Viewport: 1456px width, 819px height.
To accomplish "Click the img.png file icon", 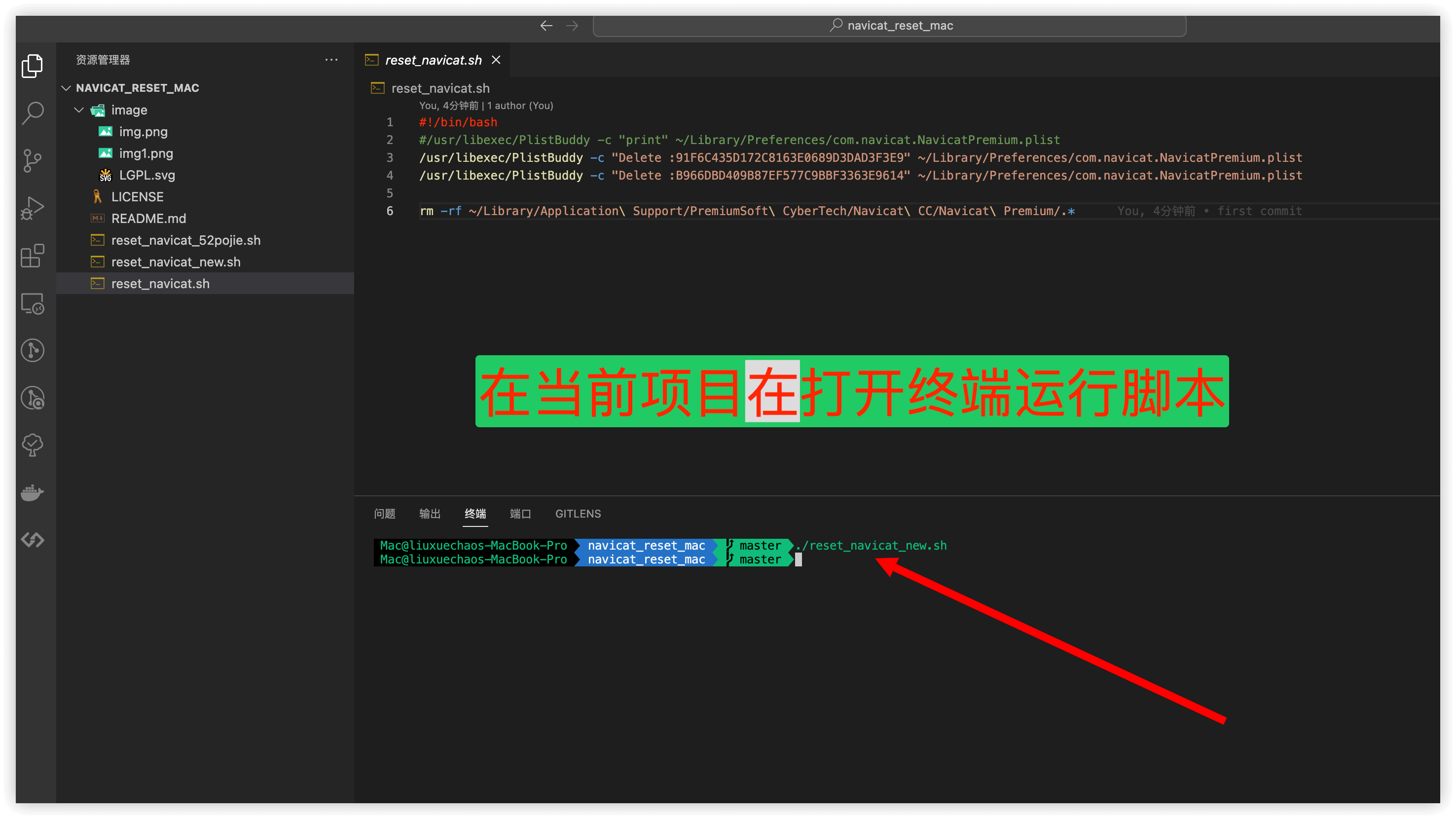I will coord(105,132).
